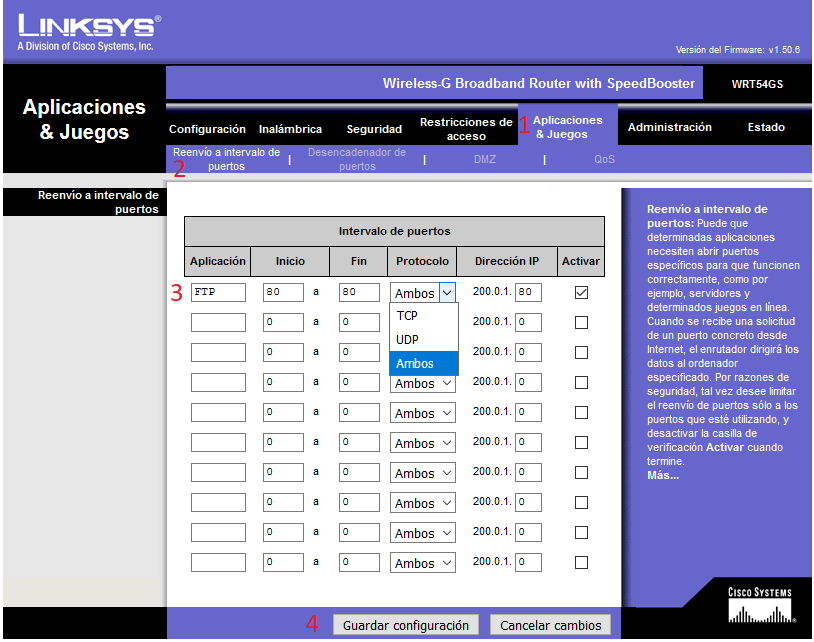814x642 pixels.
Task: Enable the Activar checkbox in the second row
Action: (581, 323)
